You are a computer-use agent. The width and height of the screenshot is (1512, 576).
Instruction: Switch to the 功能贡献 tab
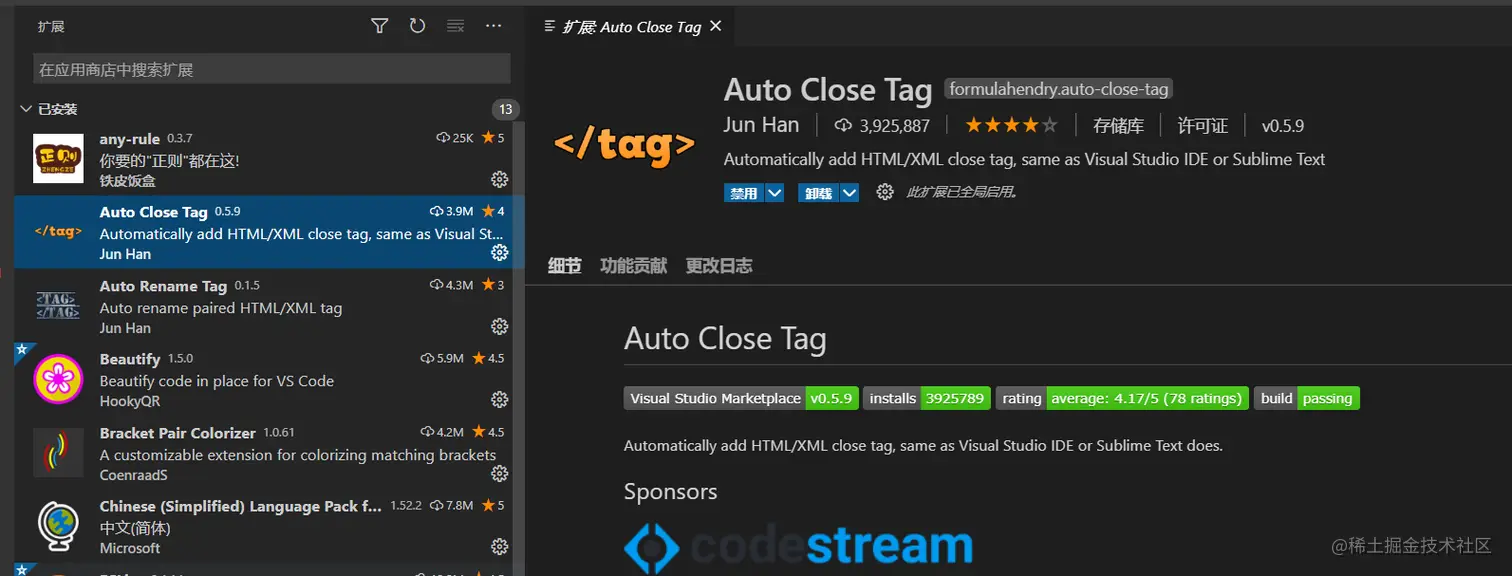pyautogui.click(x=633, y=266)
